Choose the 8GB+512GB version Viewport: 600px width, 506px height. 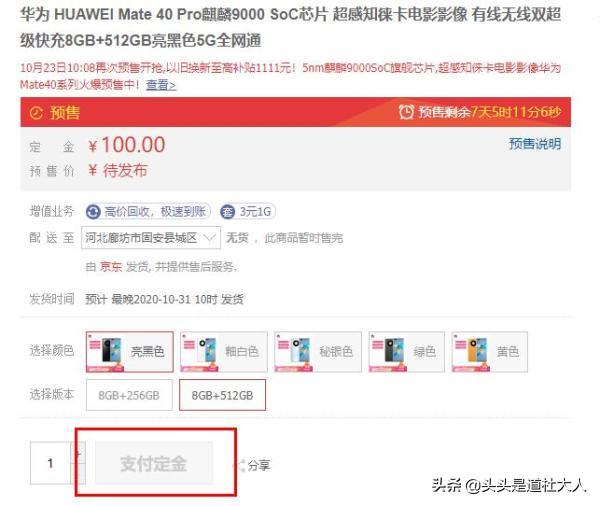222,395
